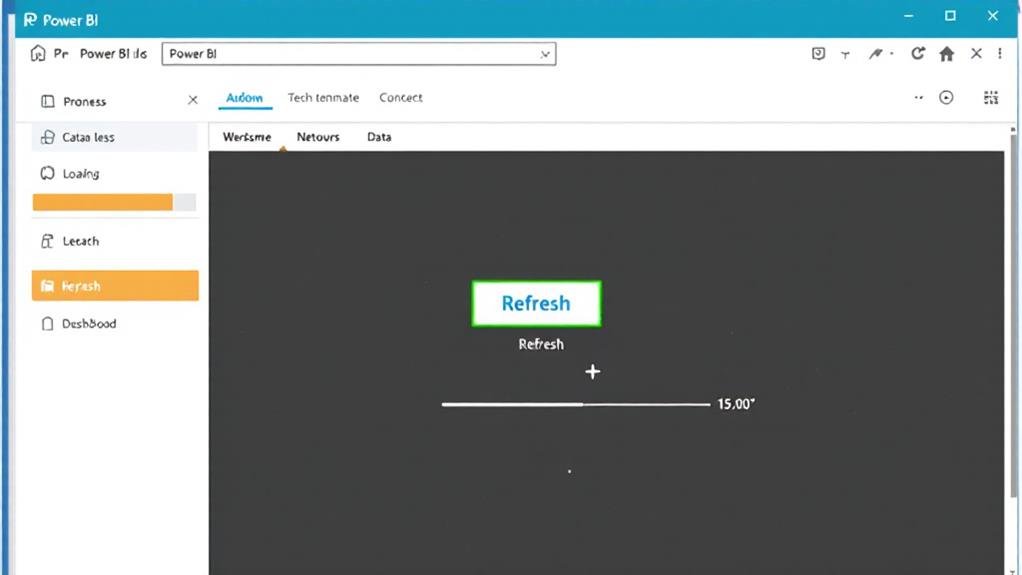Click the X icon in top-right toolbar
Viewport: 1022px width, 575px height.
(976, 53)
